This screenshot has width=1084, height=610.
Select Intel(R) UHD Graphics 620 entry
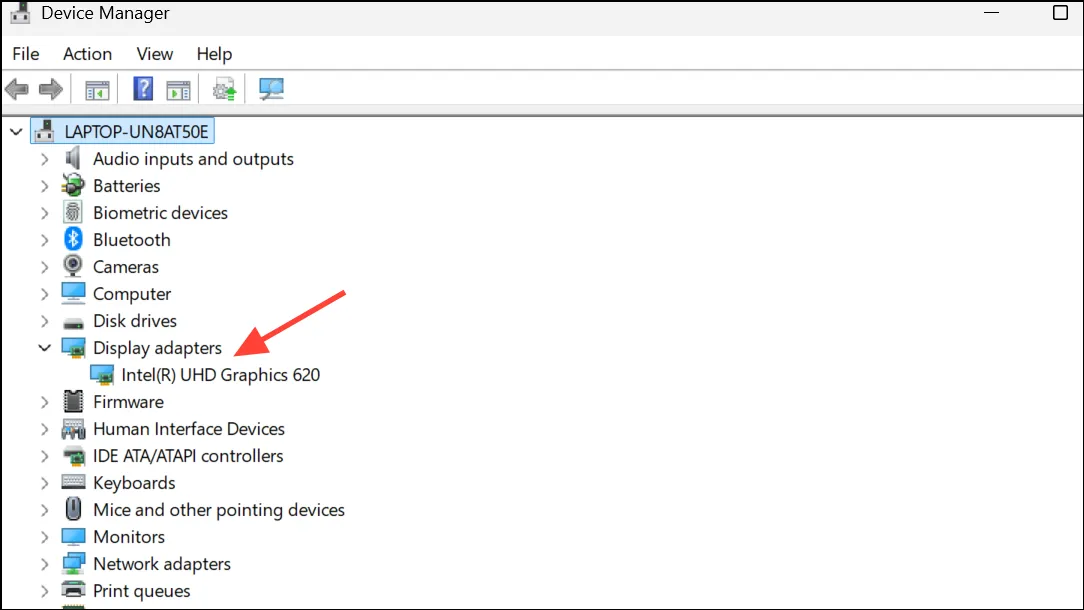(x=221, y=375)
